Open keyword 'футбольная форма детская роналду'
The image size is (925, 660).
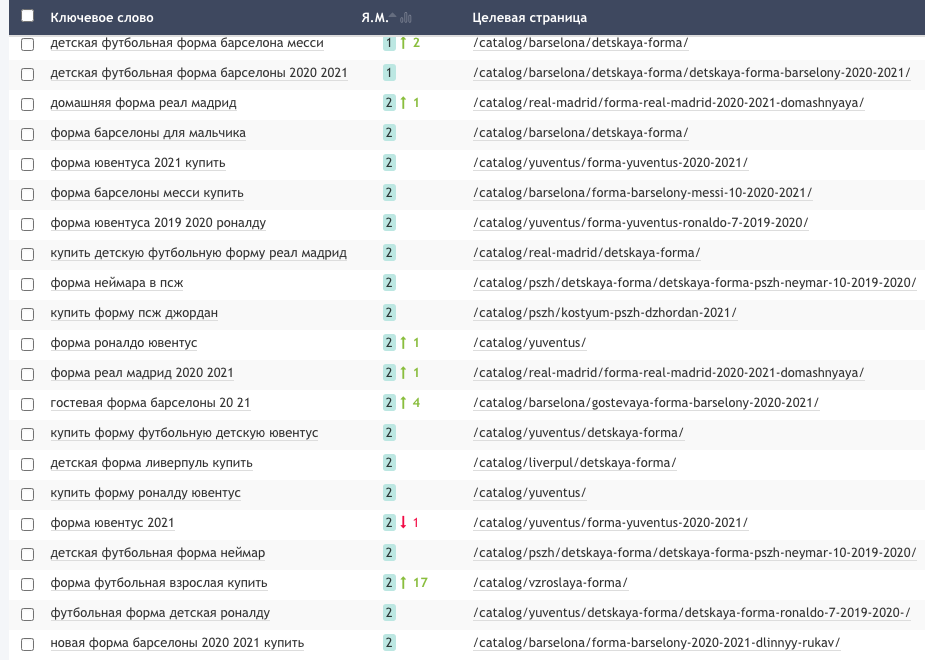click(160, 613)
